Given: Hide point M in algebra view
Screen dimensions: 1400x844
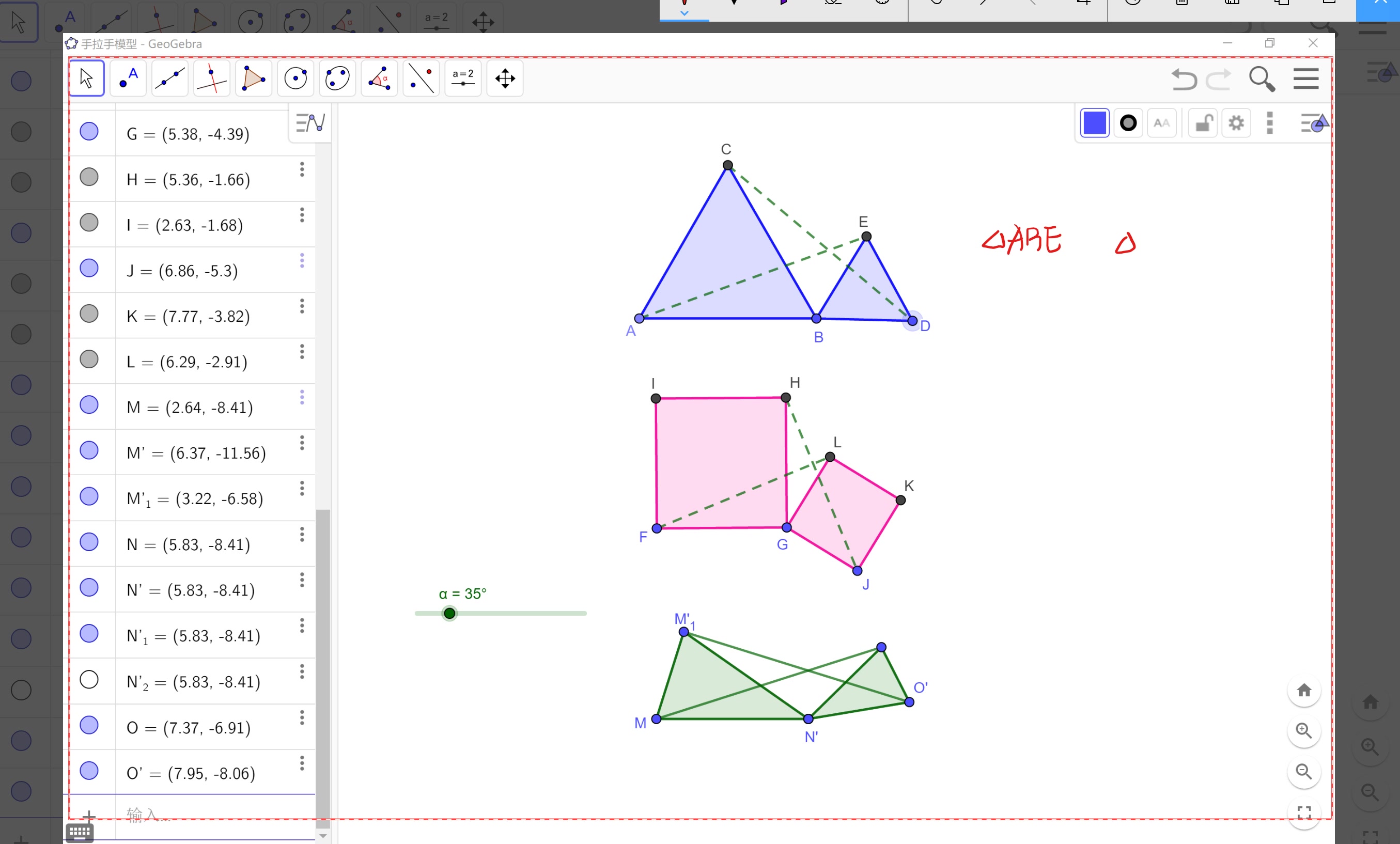Looking at the screenshot, I should [x=89, y=405].
